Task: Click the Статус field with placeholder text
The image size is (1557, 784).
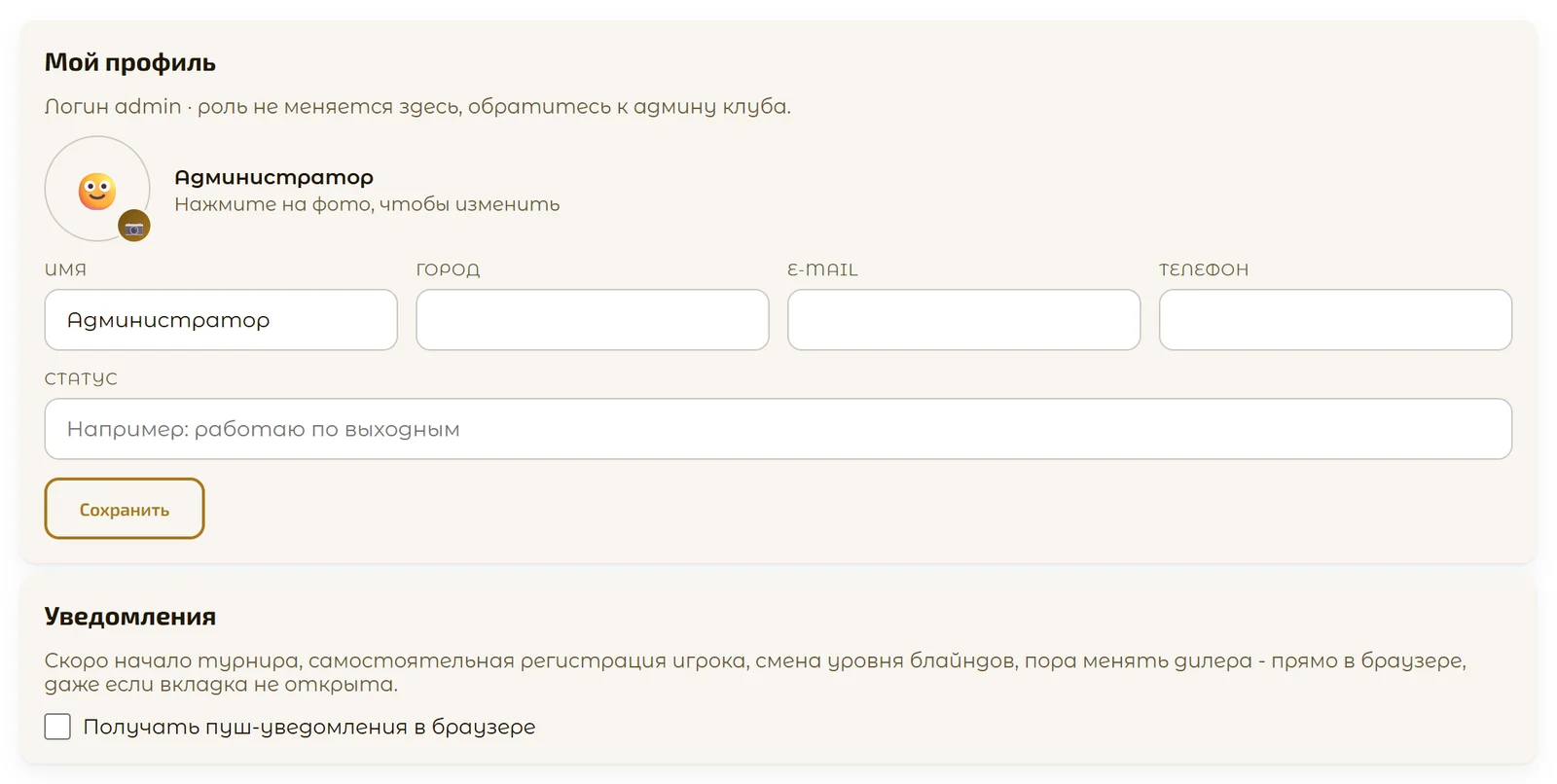Action: click(x=778, y=429)
